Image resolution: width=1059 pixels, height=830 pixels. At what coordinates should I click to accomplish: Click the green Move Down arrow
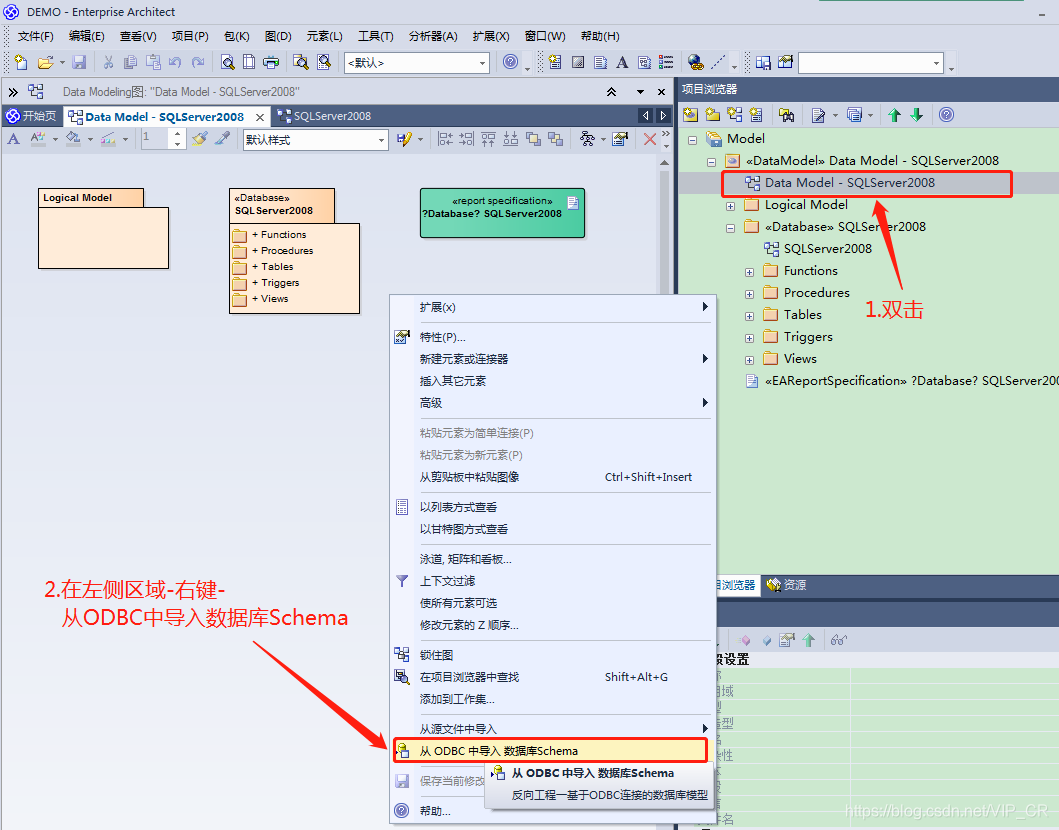pyautogui.click(x=916, y=115)
